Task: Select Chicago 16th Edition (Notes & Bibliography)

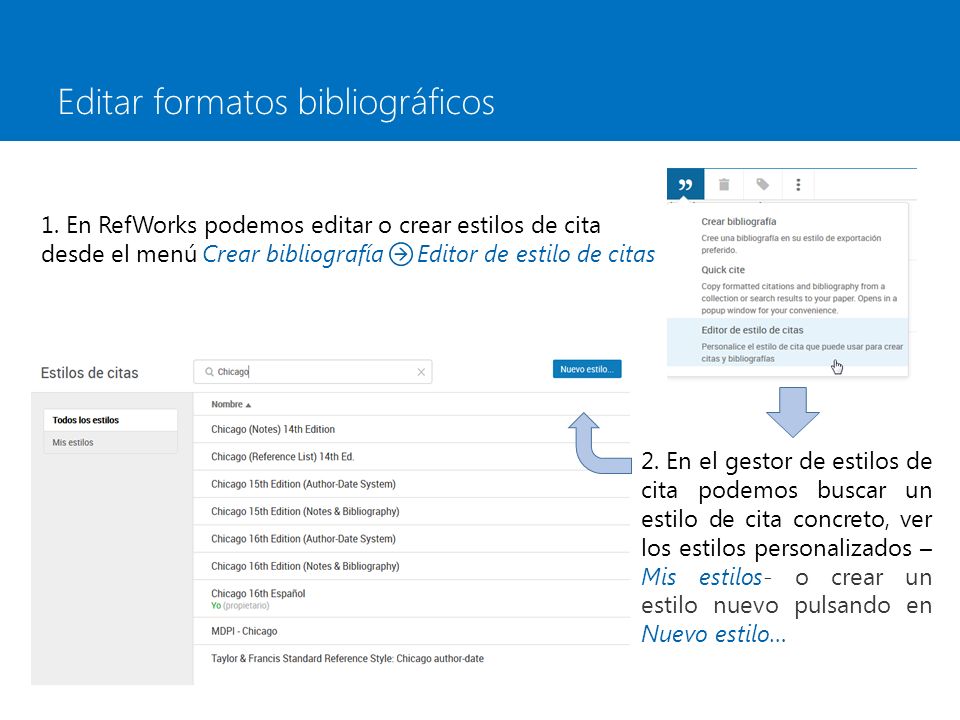Action: coord(411,566)
